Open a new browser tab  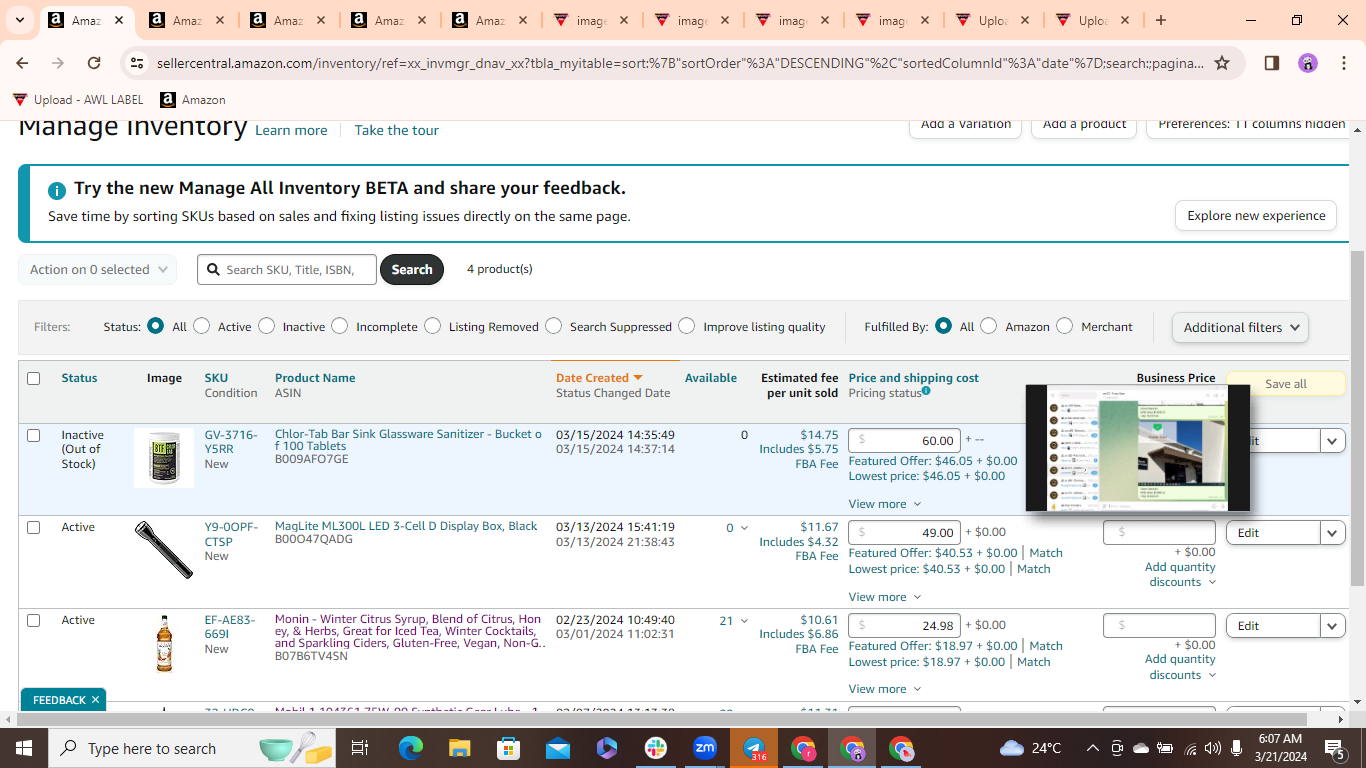pos(1160,20)
